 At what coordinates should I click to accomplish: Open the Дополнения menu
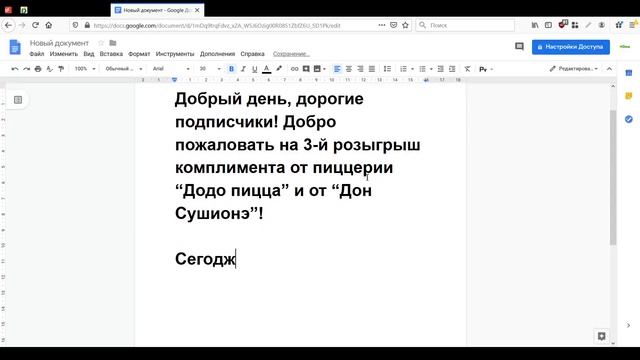(x=217, y=54)
